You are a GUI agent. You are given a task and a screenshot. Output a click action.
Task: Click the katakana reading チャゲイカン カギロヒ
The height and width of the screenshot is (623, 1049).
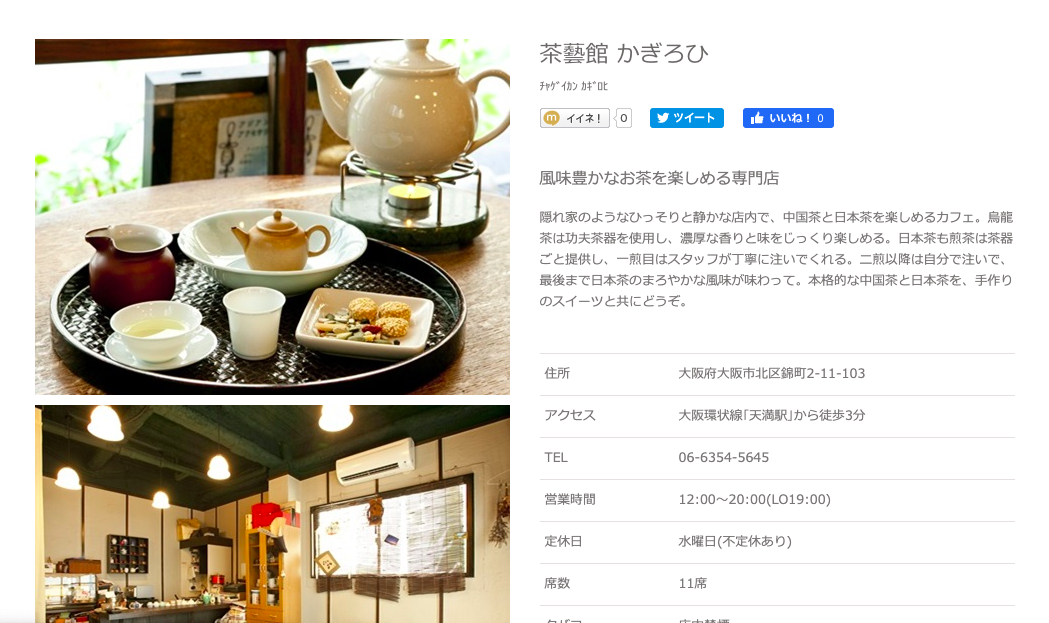tap(573, 86)
